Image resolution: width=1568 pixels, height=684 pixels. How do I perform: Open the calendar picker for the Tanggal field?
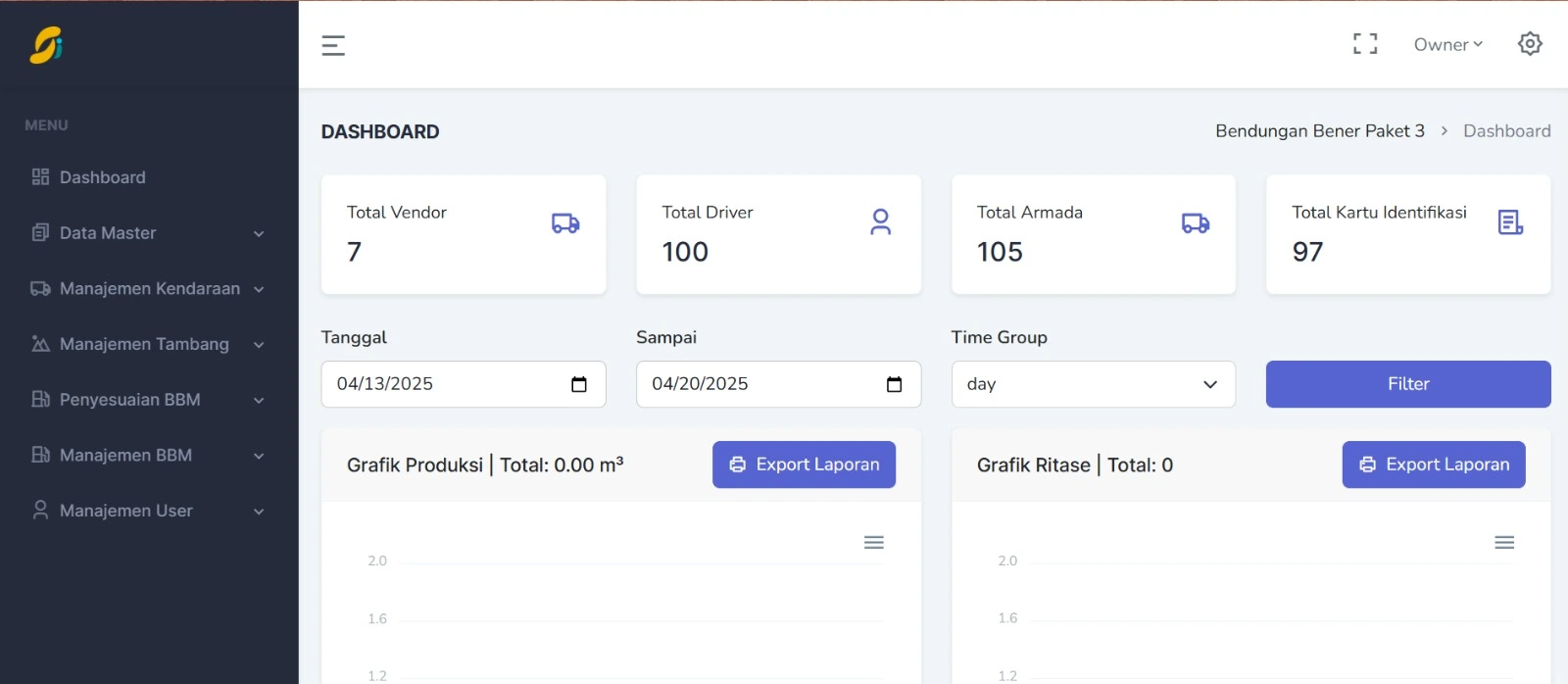[x=579, y=384]
